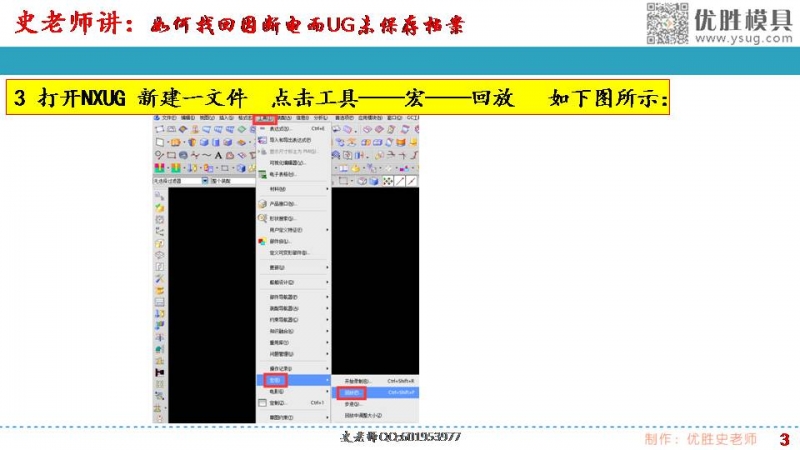Expand the 更新 submenu arrow
The height and width of the screenshot is (450, 800).
coord(327,267)
